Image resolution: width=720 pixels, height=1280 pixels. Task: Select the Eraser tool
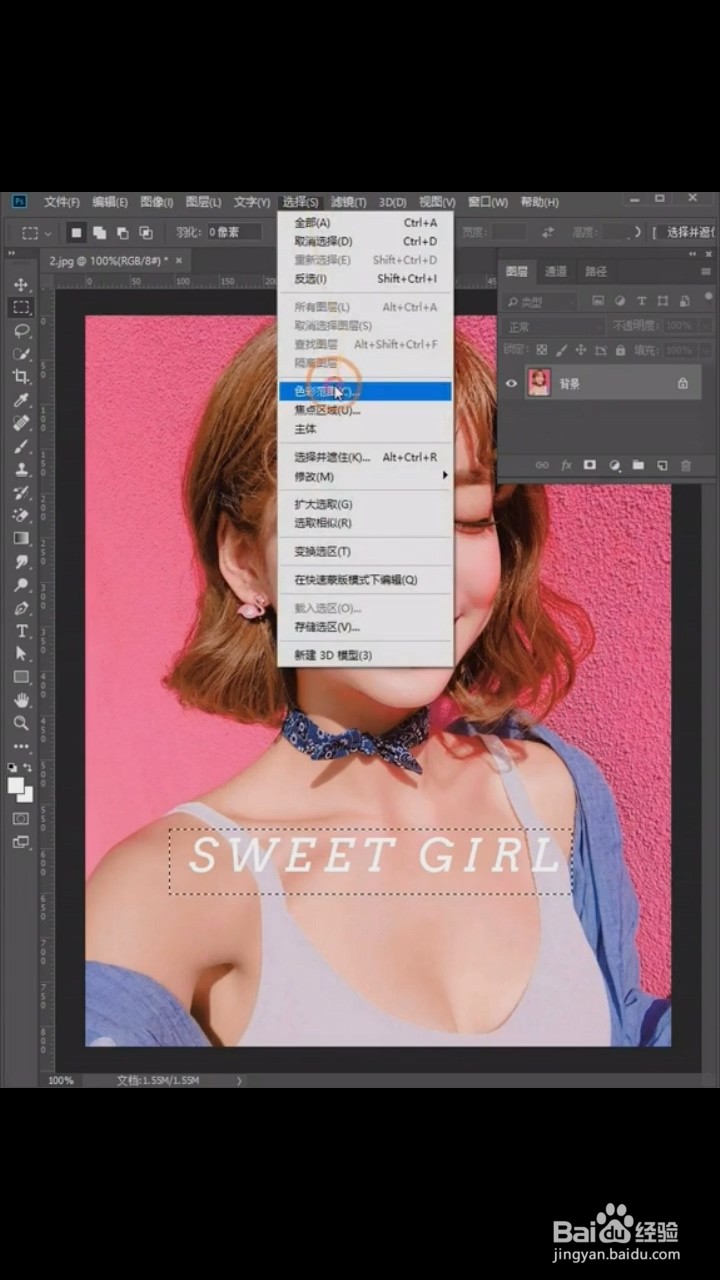pyautogui.click(x=21, y=515)
